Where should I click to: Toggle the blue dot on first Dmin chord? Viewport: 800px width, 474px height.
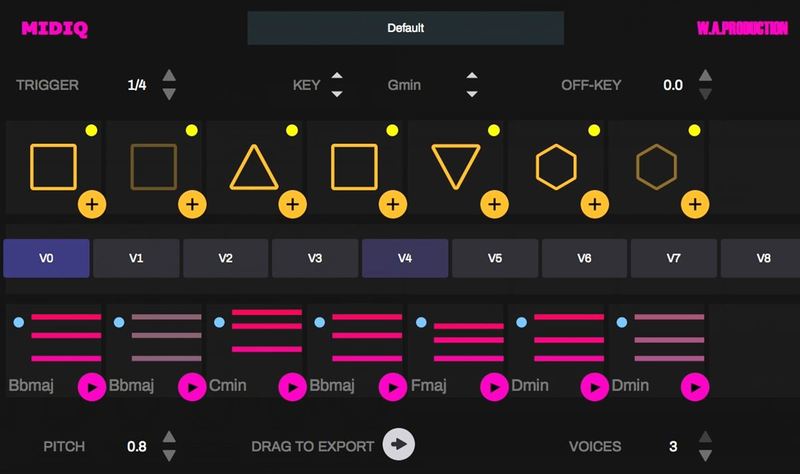(x=520, y=322)
